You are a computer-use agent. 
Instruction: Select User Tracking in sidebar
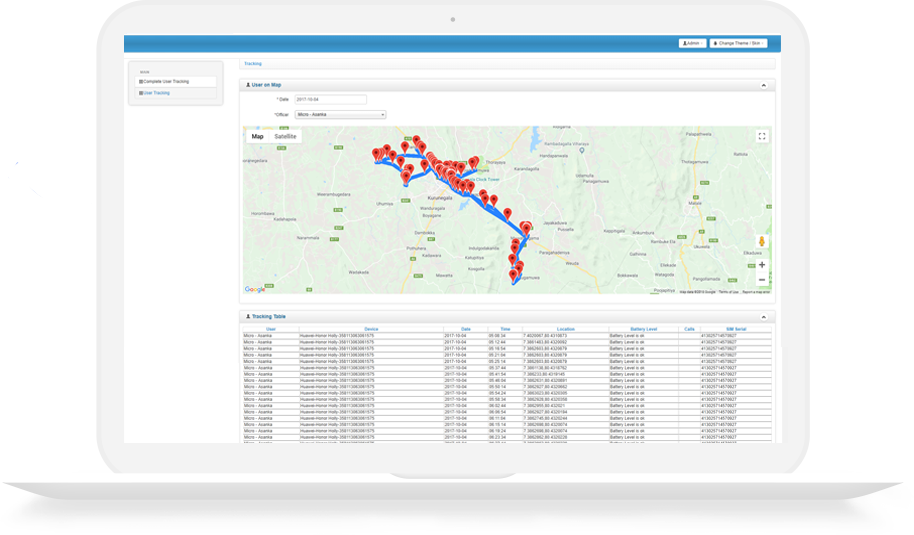click(156, 93)
